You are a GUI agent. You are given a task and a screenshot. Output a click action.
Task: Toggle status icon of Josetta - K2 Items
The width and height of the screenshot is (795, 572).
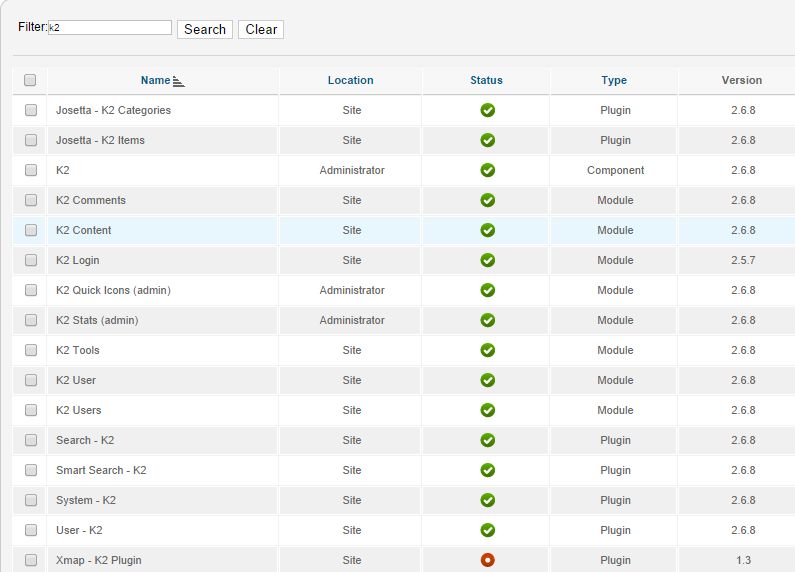487,140
